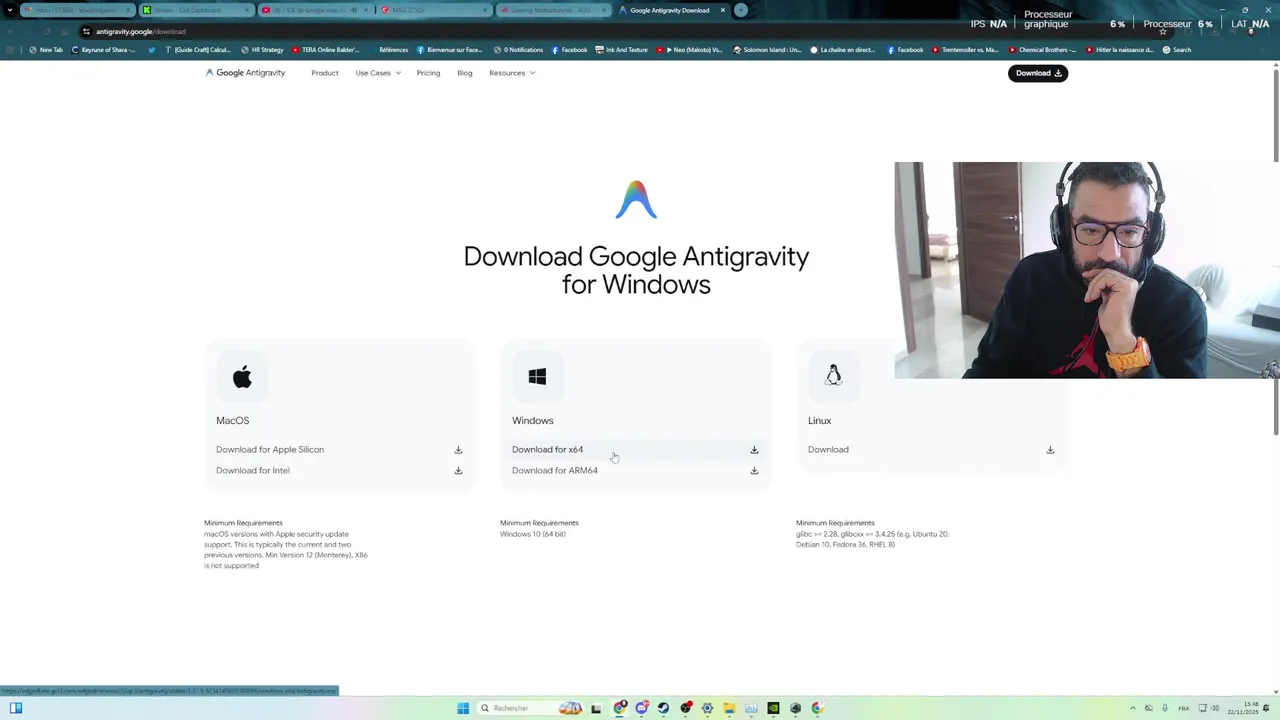Open Discord from the taskbar
This screenshot has height=720, width=1280.
[642, 708]
